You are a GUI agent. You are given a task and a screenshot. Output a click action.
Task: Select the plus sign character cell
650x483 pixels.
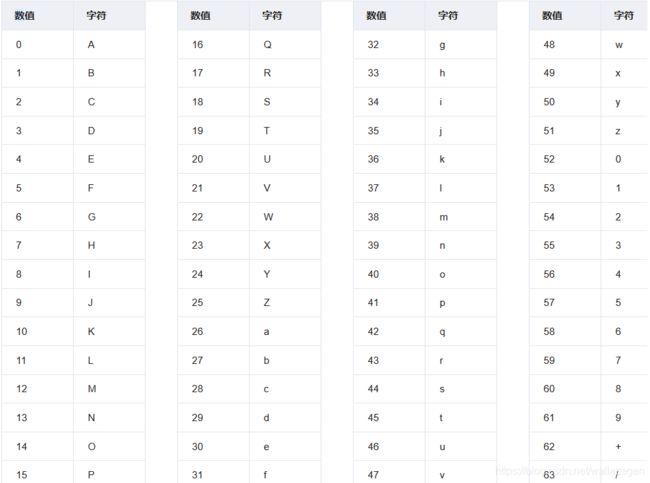click(x=624, y=447)
